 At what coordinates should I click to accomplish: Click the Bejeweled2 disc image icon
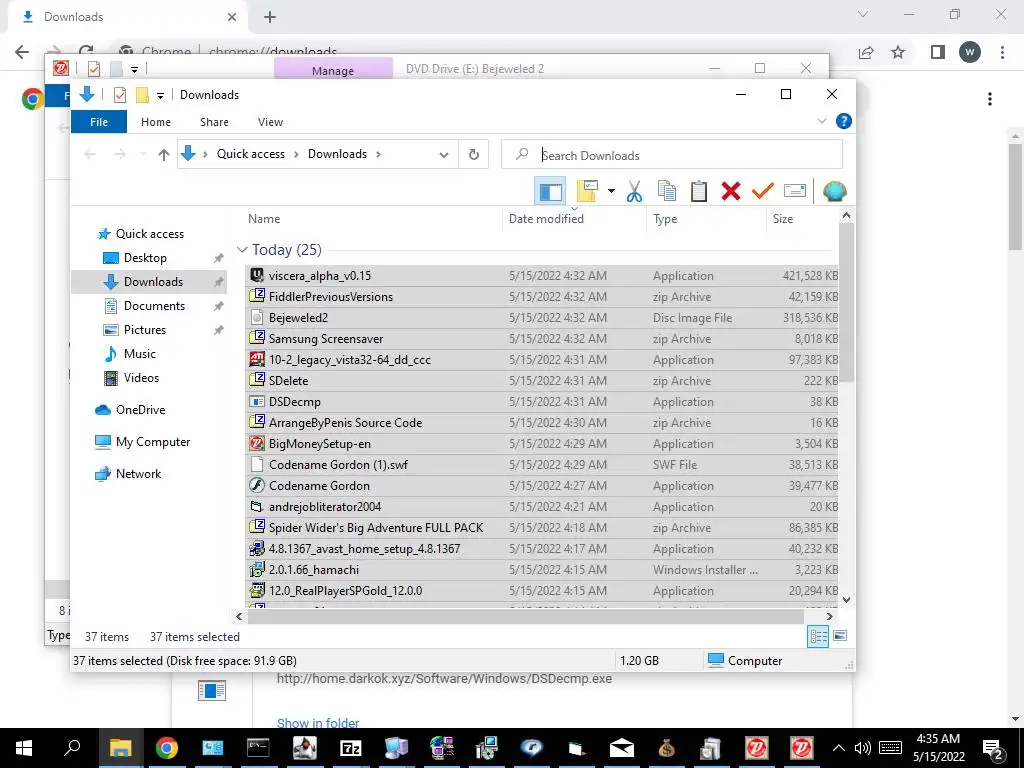coord(257,317)
